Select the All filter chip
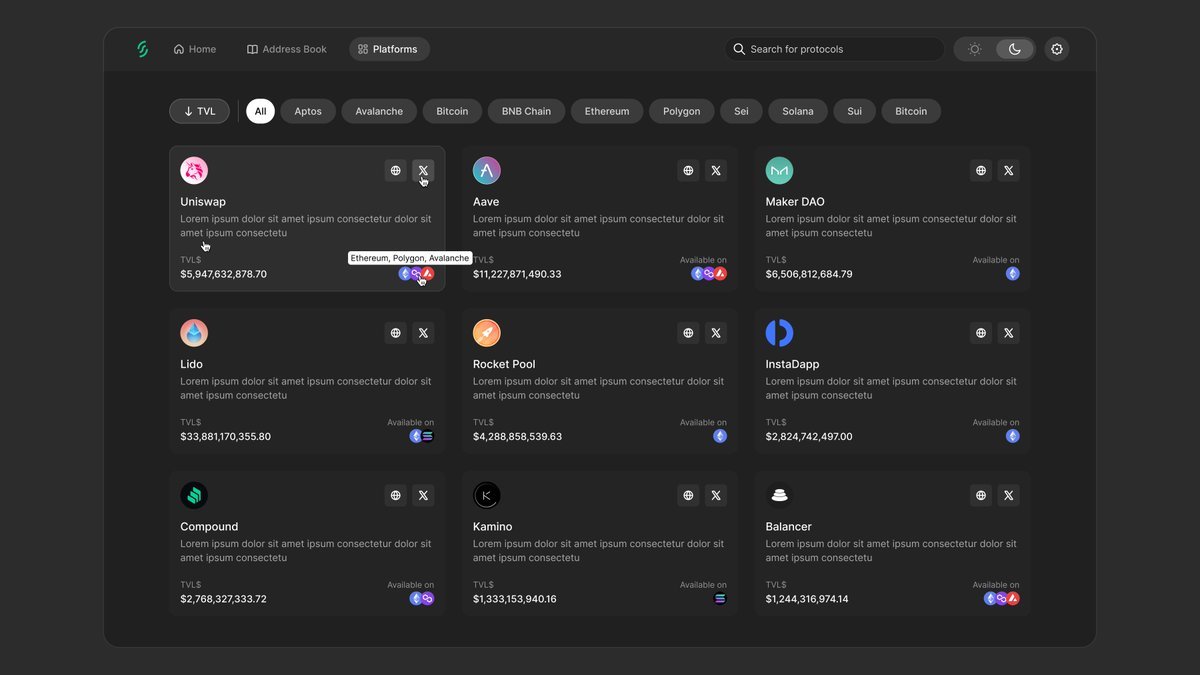This screenshot has width=1200, height=675. coord(260,111)
